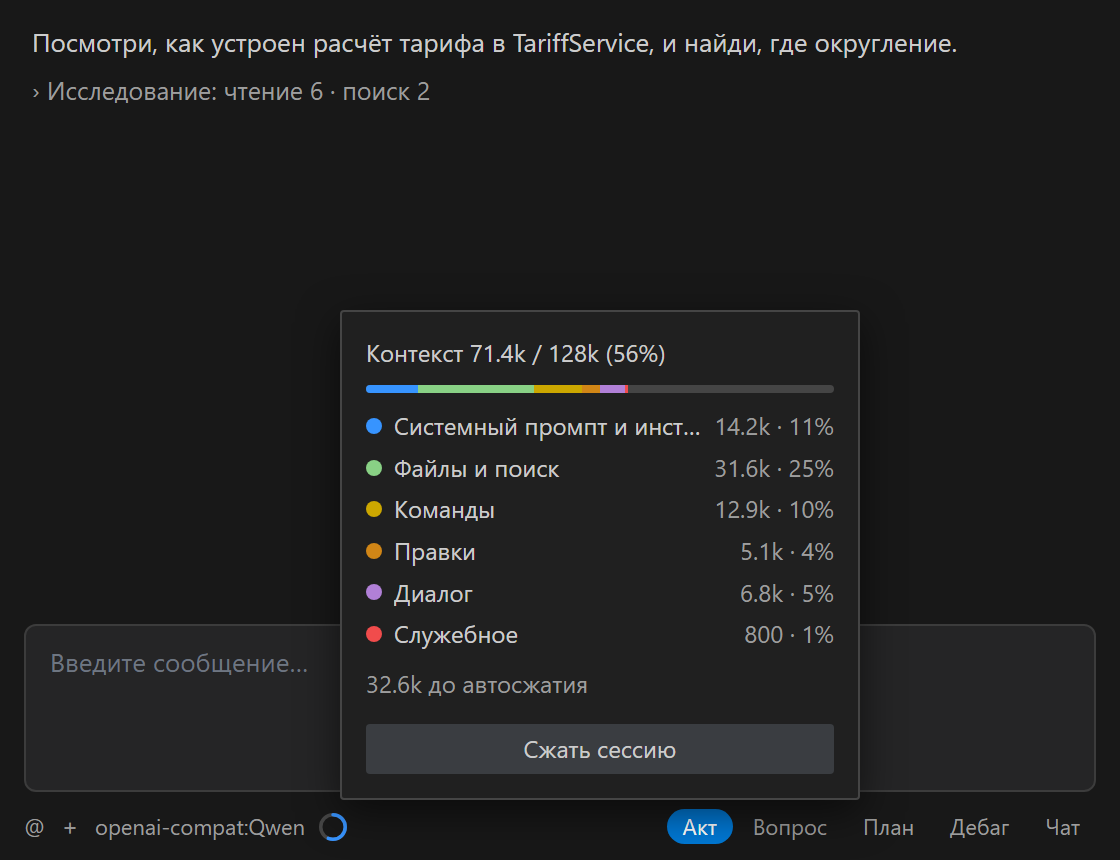Switch to План mode

pyautogui.click(x=888, y=827)
